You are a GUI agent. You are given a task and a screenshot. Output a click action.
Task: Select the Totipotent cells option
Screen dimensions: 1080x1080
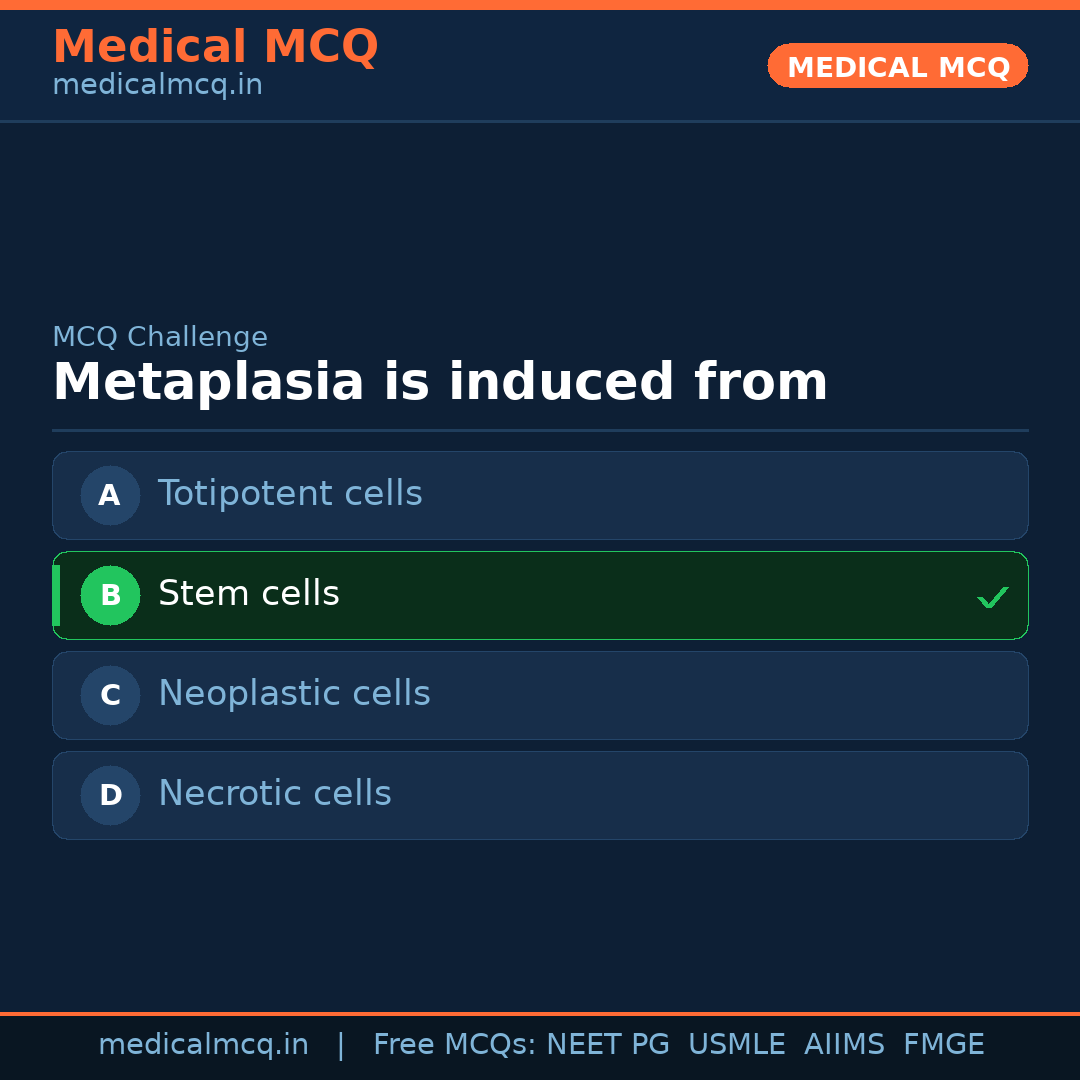[x=290, y=494]
